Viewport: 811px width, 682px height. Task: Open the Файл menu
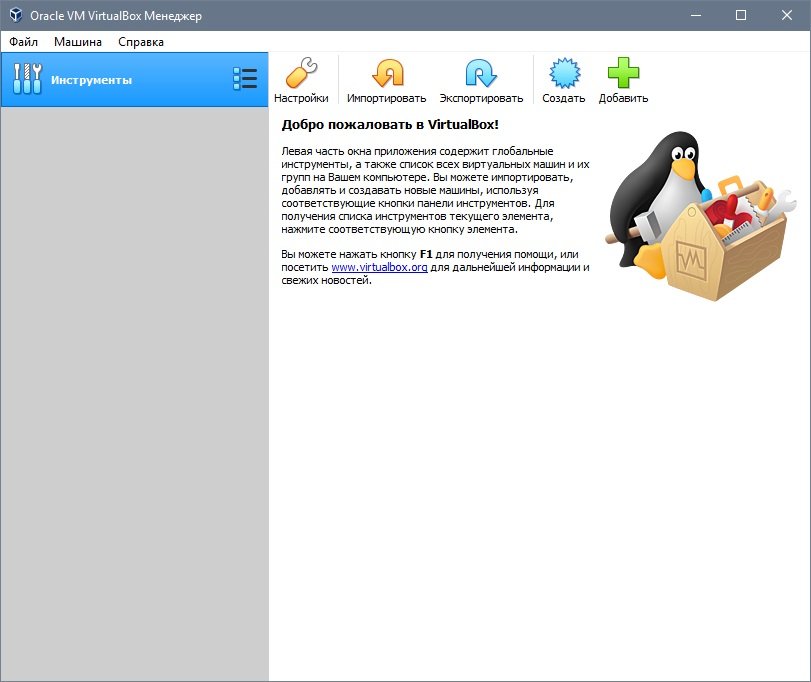click(x=24, y=42)
